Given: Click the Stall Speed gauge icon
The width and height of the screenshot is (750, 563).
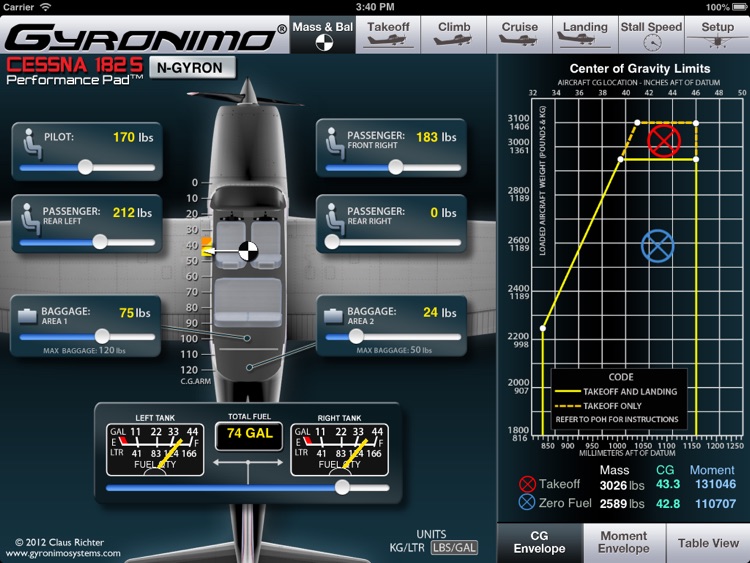Looking at the screenshot, I should coord(652,43).
